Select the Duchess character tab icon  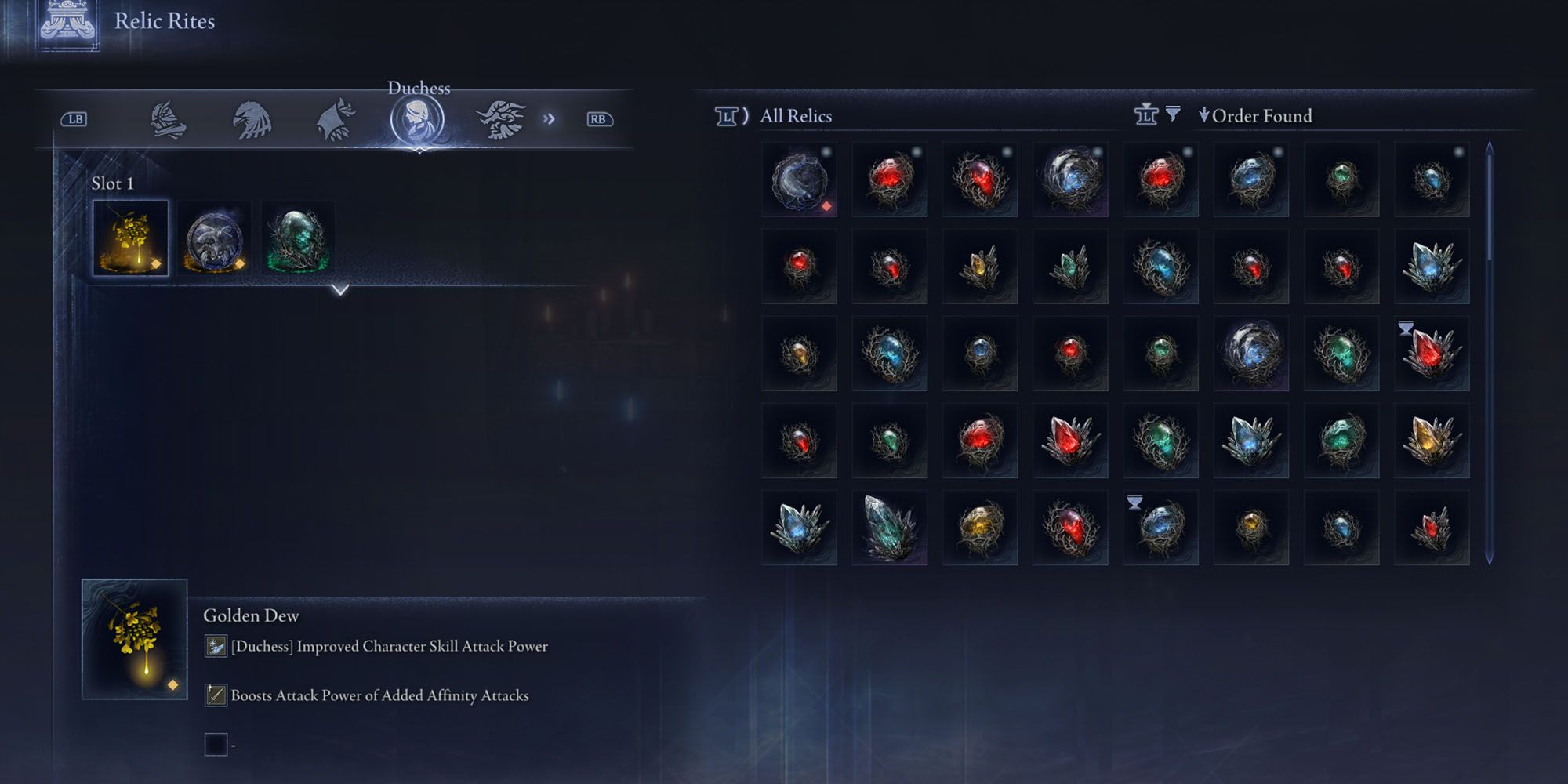[417, 120]
